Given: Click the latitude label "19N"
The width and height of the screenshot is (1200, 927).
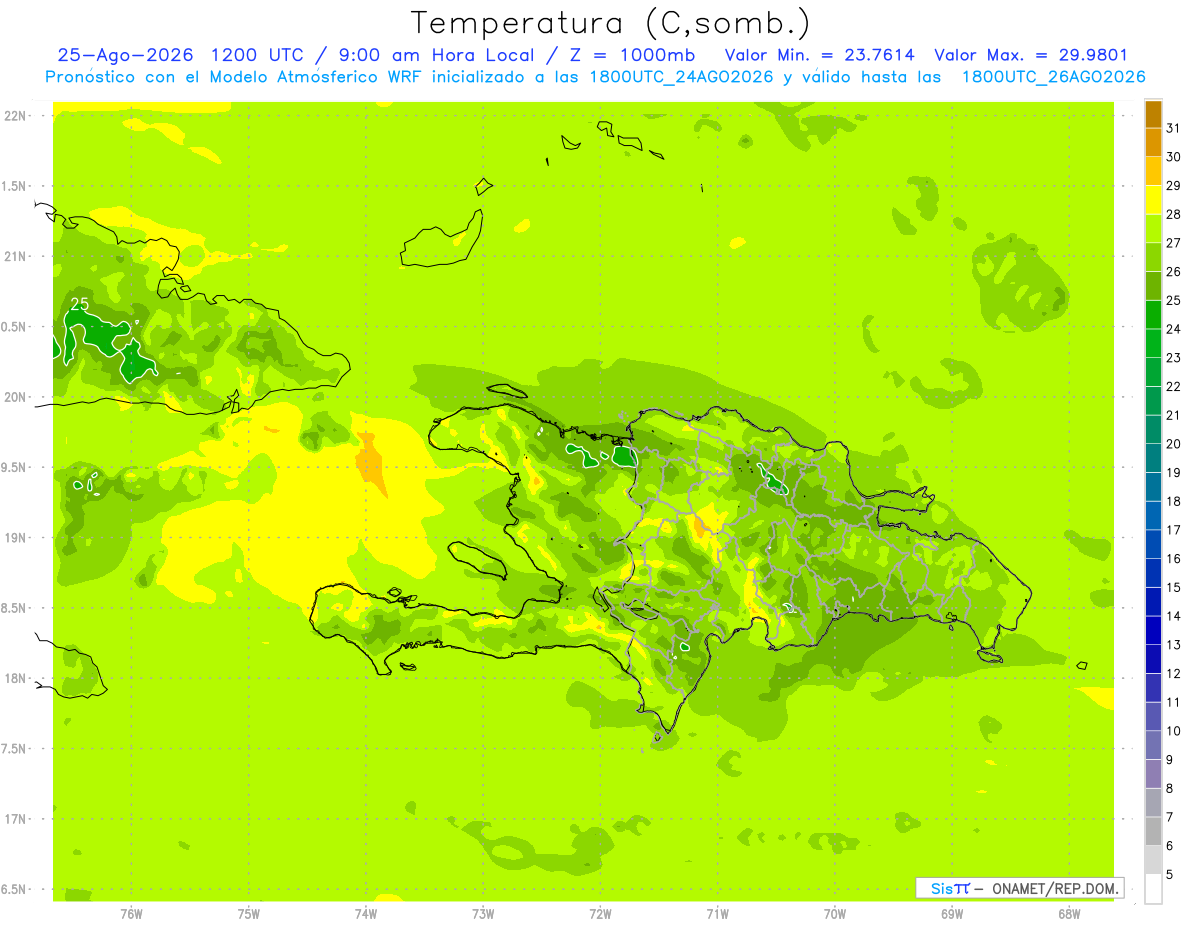Looking at the screenshot, I should (16, 538).
